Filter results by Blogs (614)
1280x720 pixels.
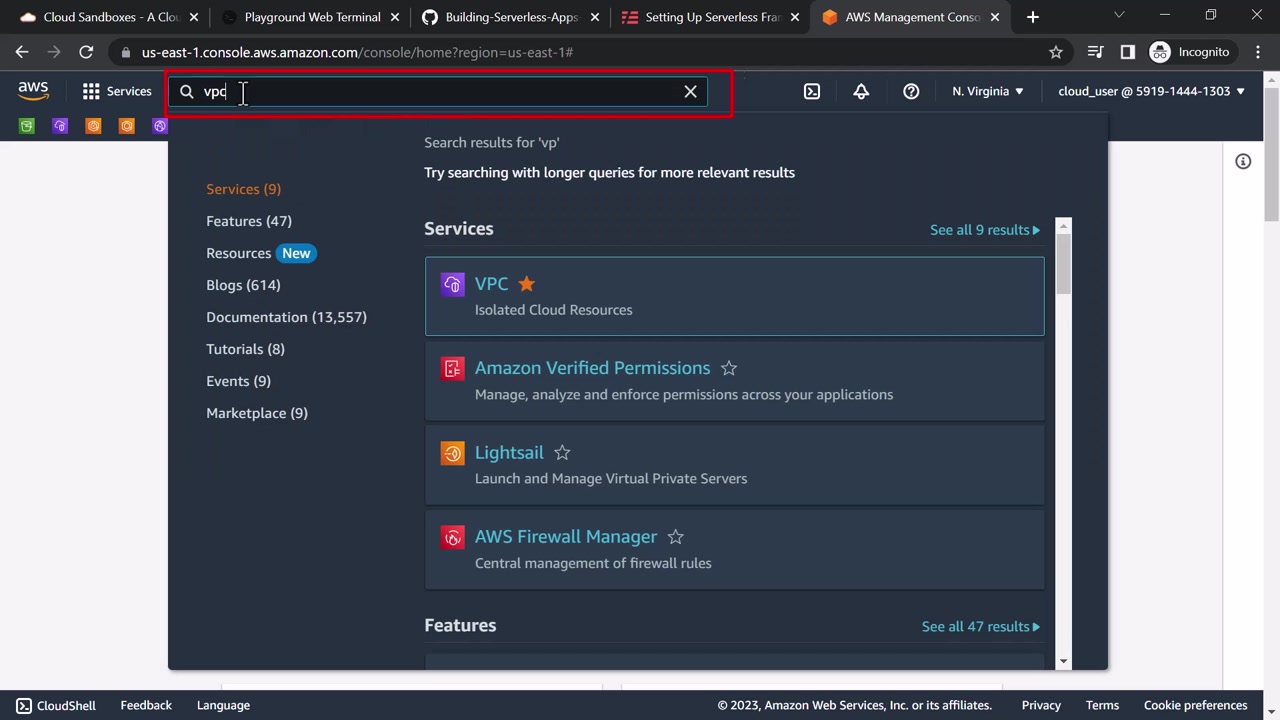[x=243, y=285]
